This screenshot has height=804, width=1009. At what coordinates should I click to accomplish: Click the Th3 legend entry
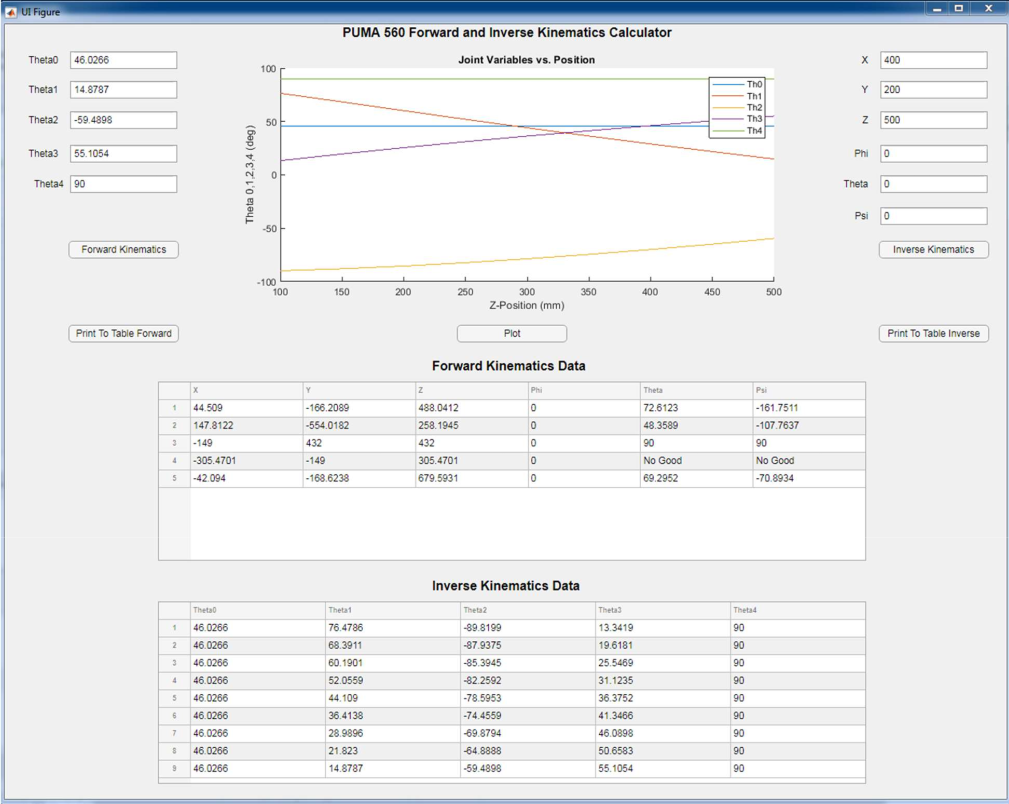[x=737, y=118]
